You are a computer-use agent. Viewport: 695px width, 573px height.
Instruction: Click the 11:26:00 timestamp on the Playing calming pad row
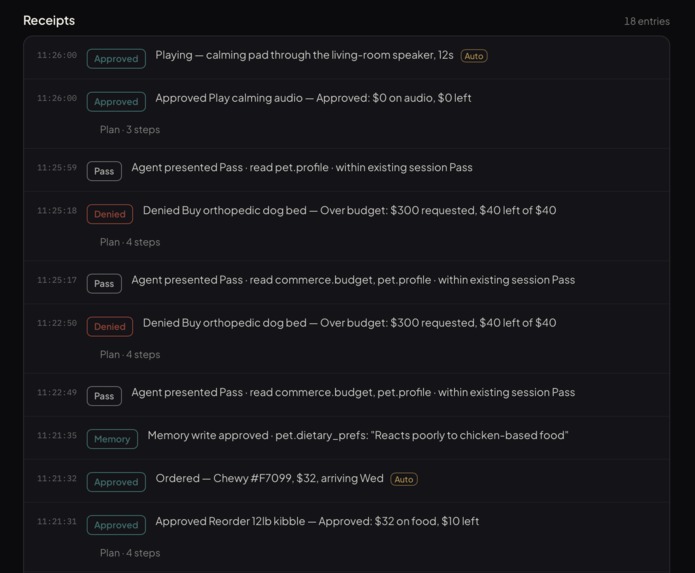pyautogui.click(x=57, y=55)
